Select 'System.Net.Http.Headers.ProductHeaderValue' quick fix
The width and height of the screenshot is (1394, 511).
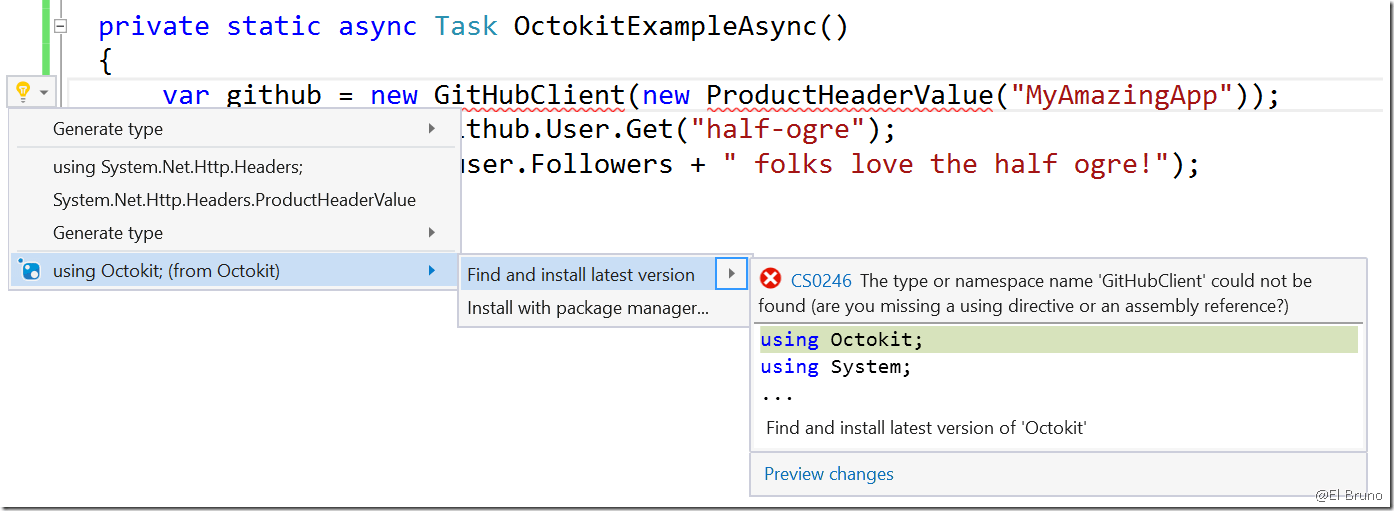pos(234,200)
